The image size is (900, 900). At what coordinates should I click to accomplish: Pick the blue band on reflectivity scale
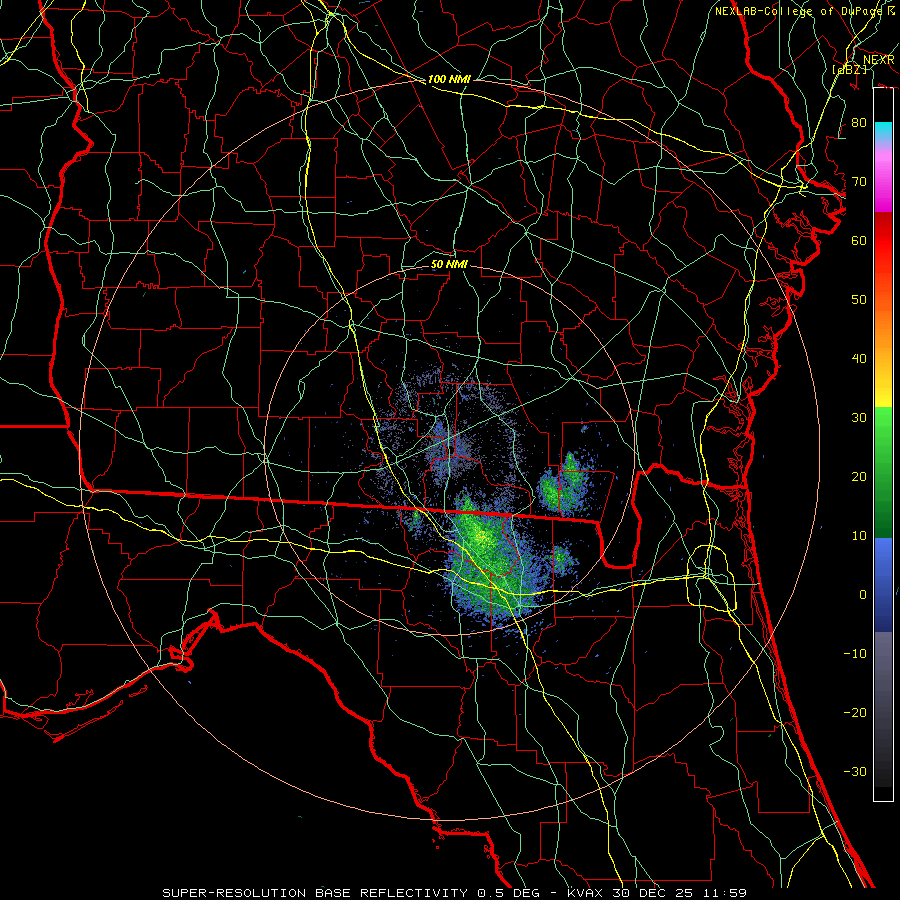(x=883, y=584)
